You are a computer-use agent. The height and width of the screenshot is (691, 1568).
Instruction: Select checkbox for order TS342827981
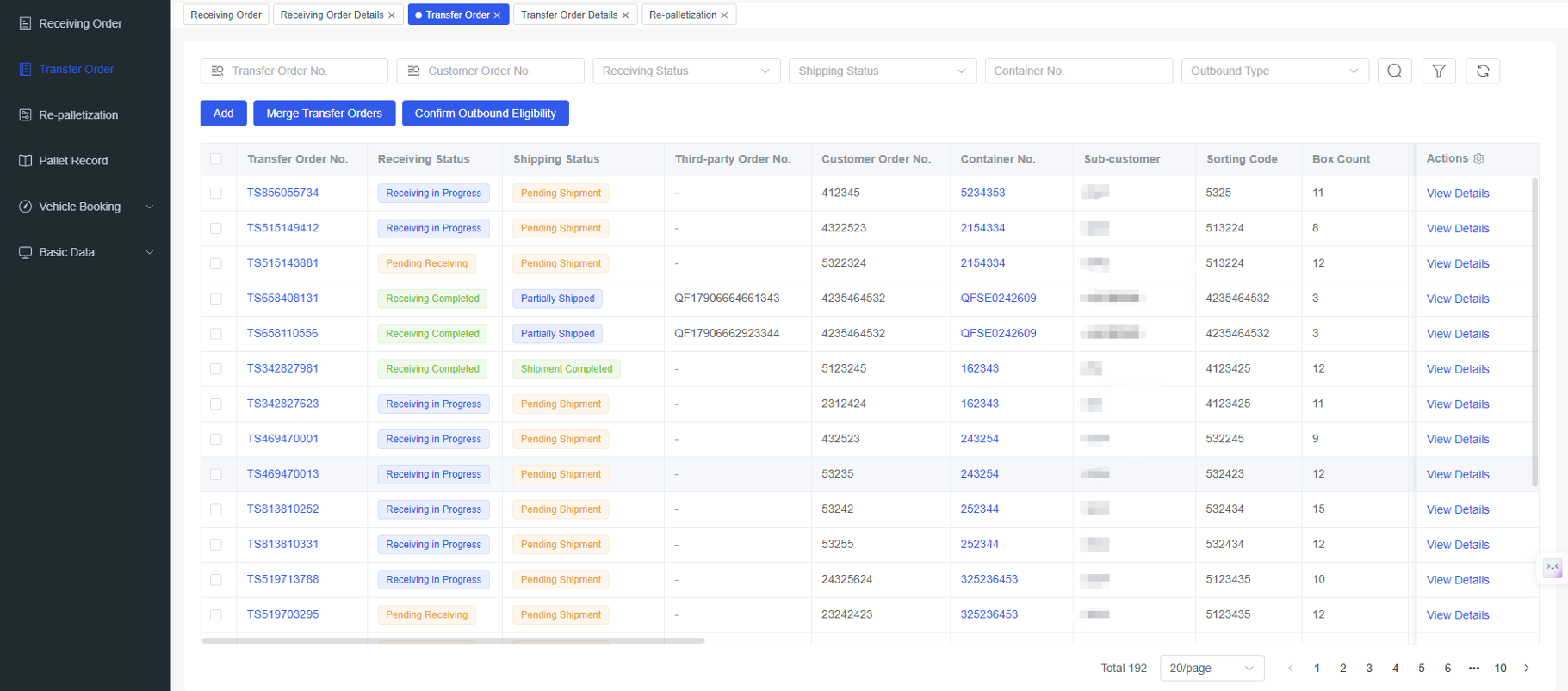click(216, 369)
